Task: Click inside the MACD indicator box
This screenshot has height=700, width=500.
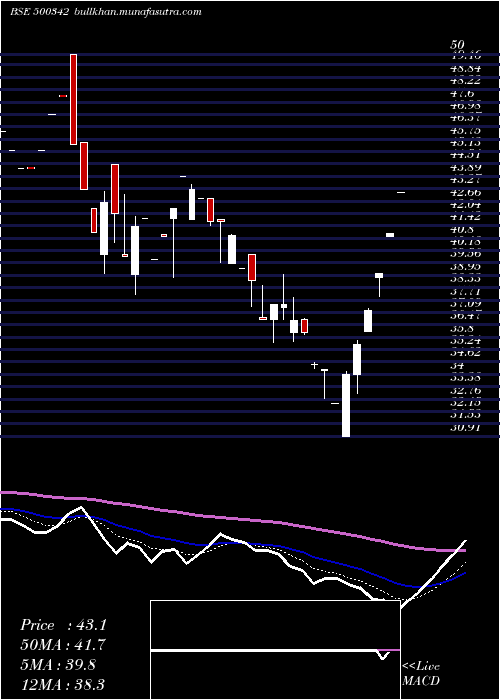Action: (275, 650)
